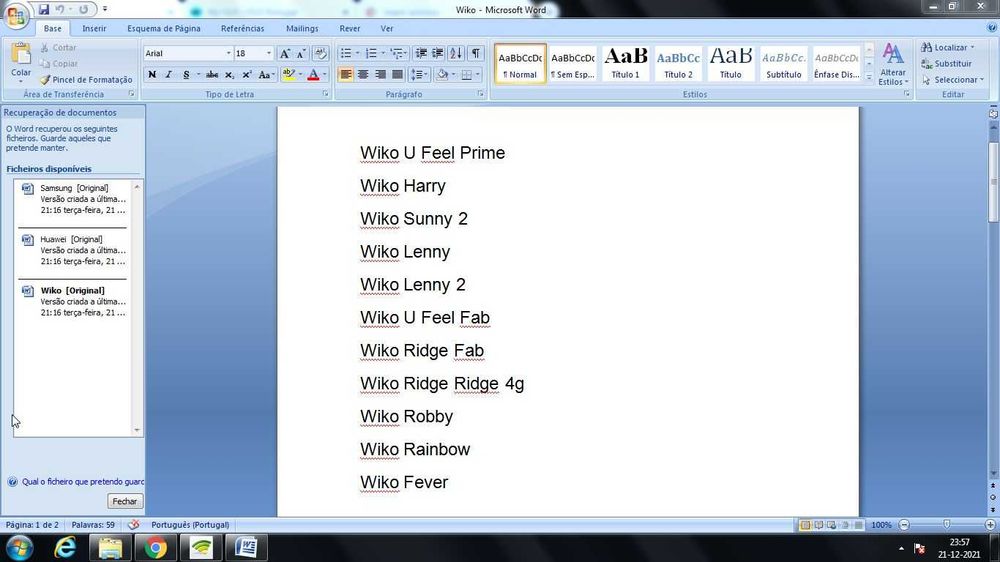Show paragraph marks pilcrow icon
Screen dimensions: 1000x562
476,54
